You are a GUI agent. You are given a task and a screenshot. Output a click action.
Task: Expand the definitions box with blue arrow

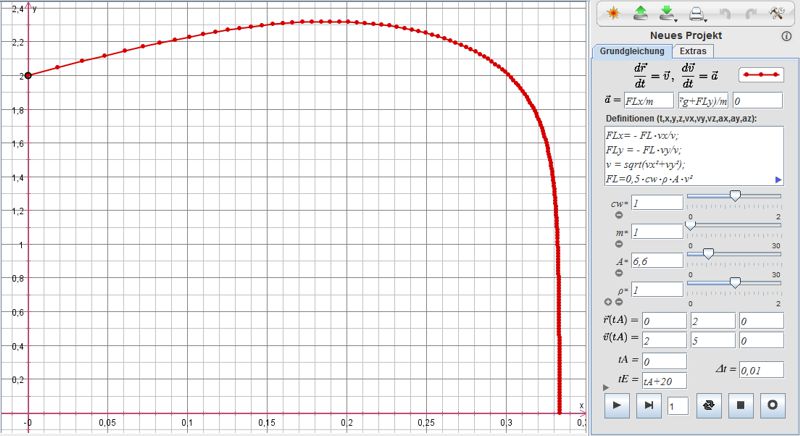(x=777, y=179)
